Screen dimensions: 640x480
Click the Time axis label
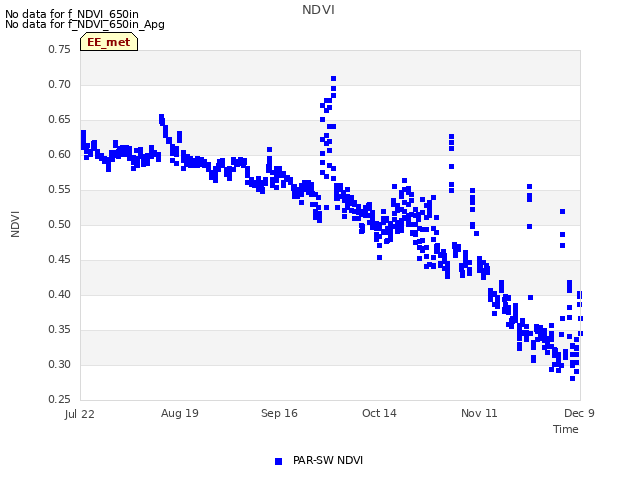(x=565, y=429)
